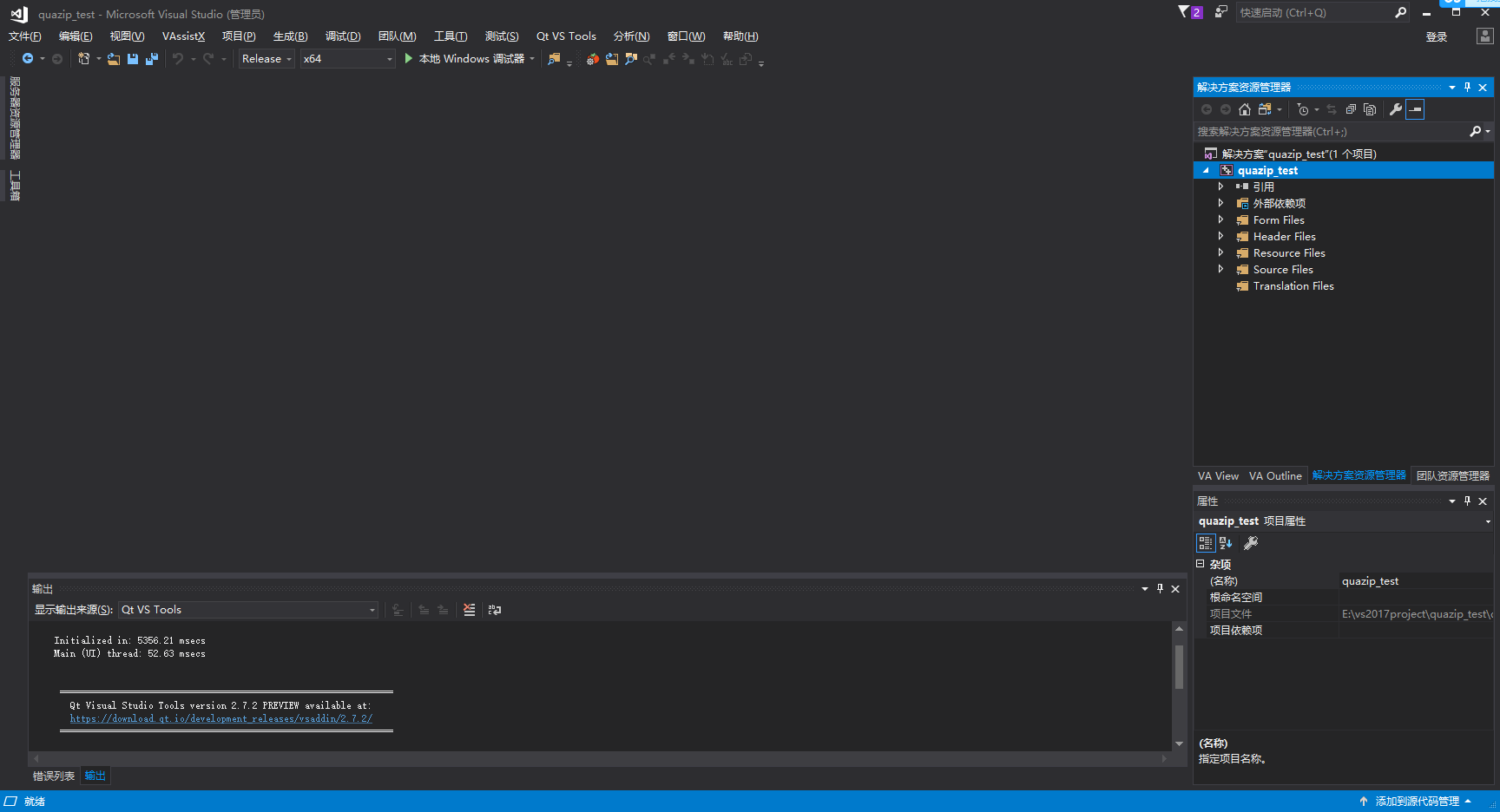This screenshot has width=1500, height=812.
Task: Click the Quick Launch (Ctrl+Q) search box
Action: pyautogui.click(x=1313, y=13)
